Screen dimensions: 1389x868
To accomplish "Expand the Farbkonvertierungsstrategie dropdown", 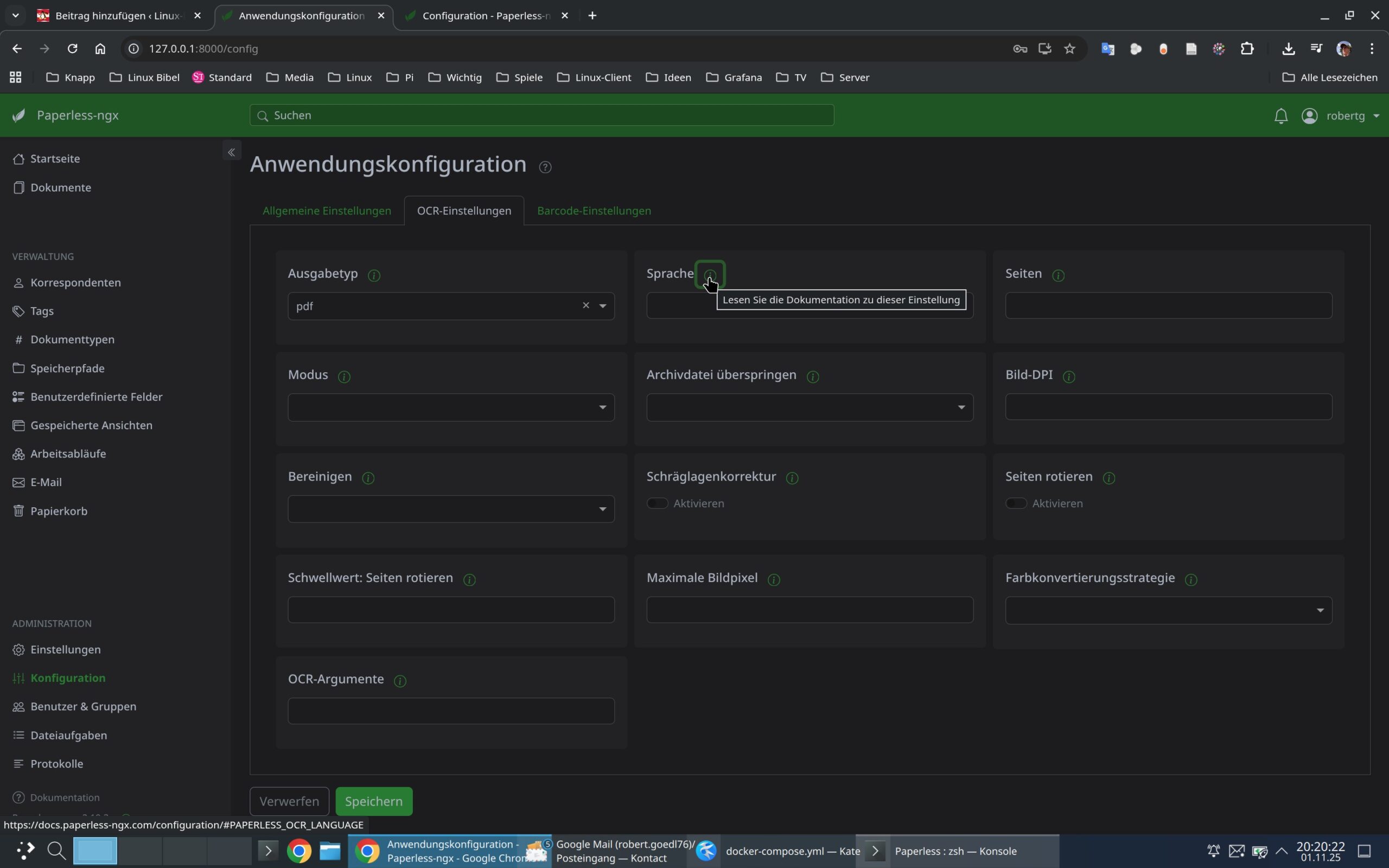I will point(1168,610).
